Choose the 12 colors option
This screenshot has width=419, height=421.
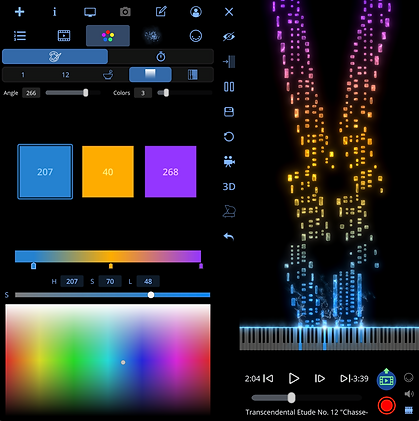(x=65, y=75)
